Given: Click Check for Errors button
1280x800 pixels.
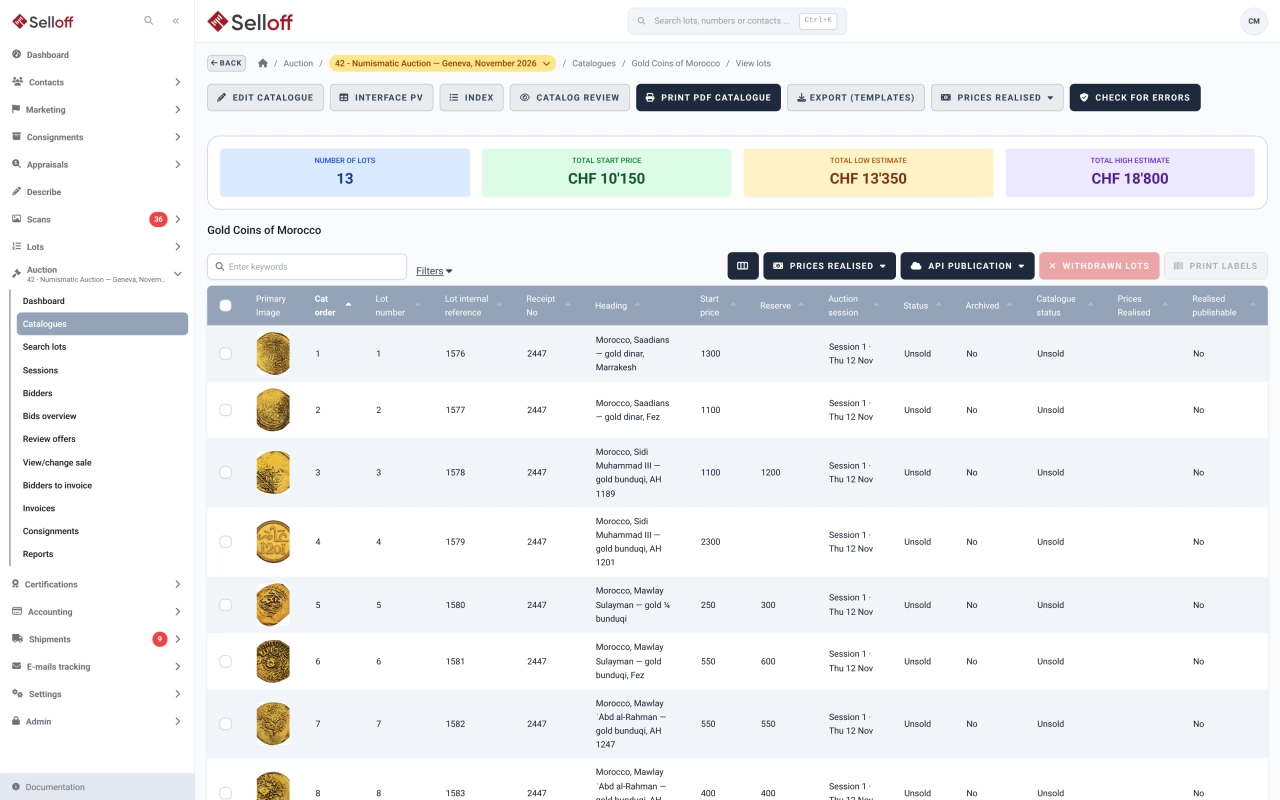Looking at the screenshot, I should pyautogui.click(x=1135, y=98).
